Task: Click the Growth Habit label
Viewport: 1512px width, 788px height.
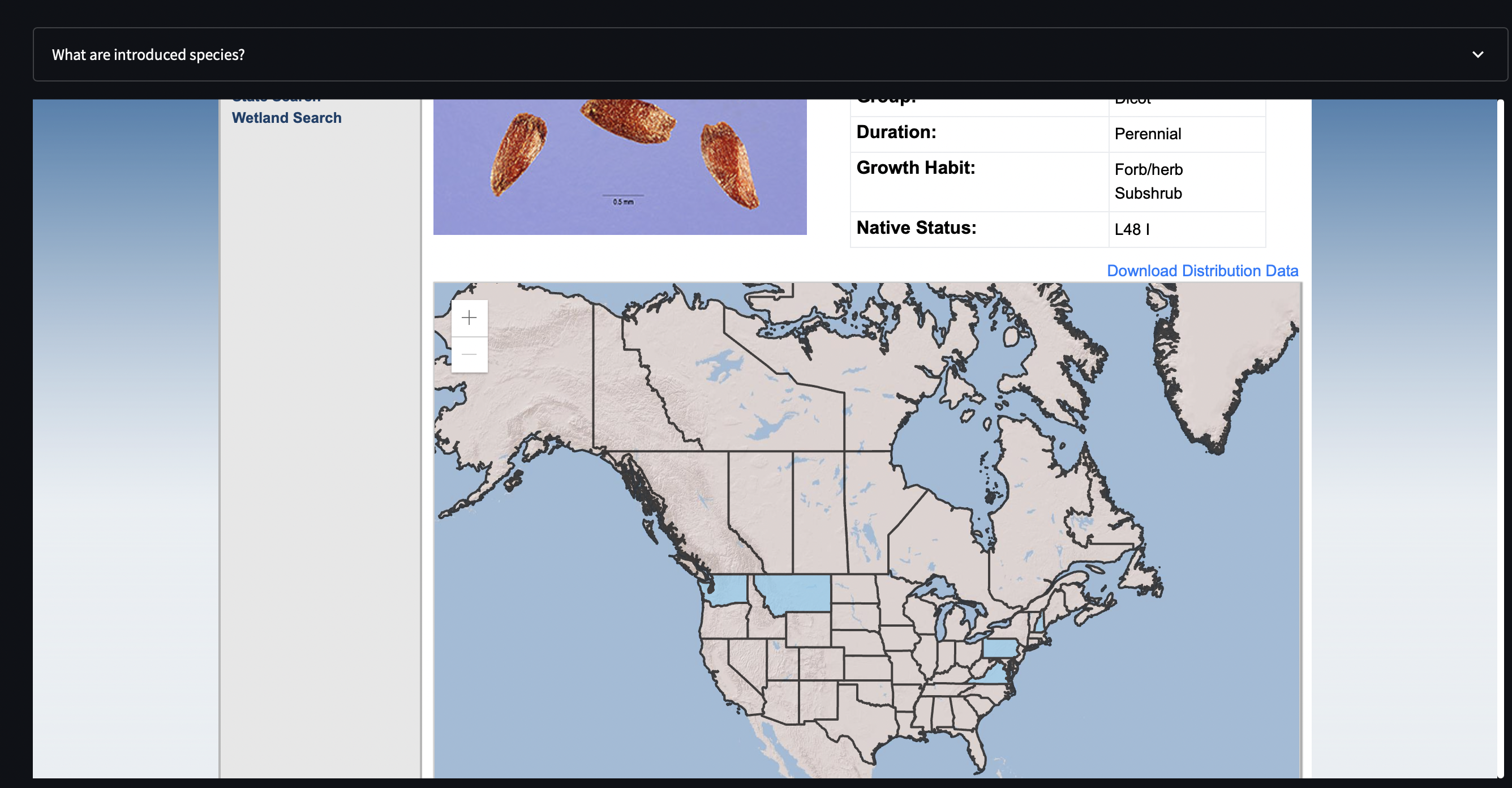Action: (915, 168)
